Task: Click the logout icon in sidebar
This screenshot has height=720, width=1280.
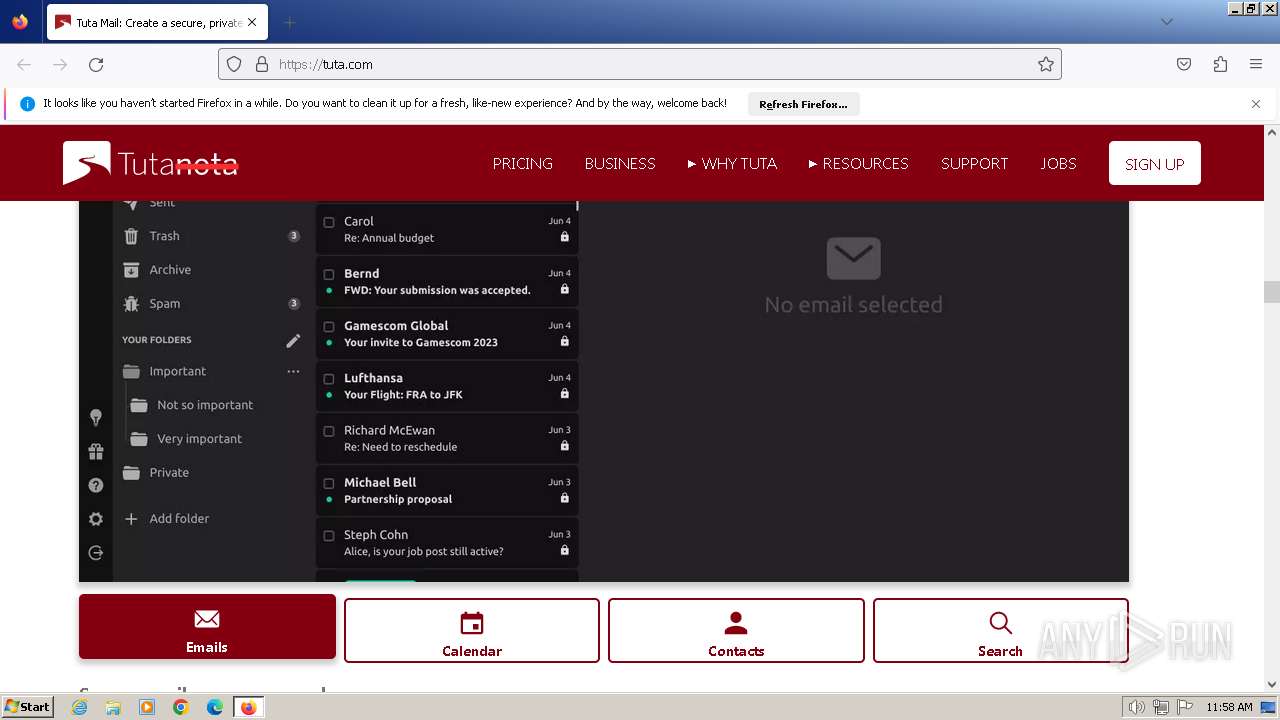Action: (96, 553)
